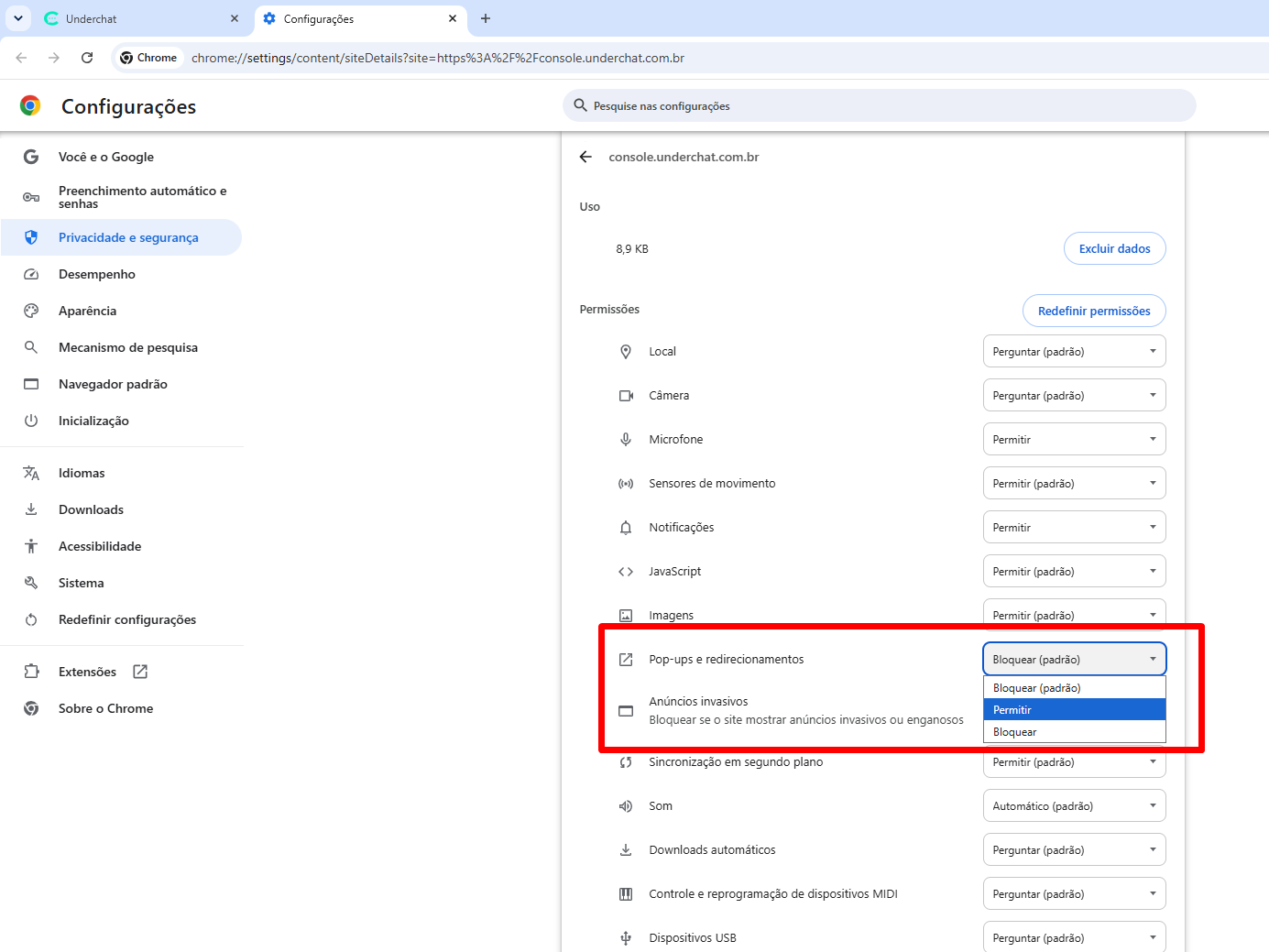Click the Chrome logo next to Configurações
This screenshot has height=952, width=1269.
pyautogui.click(x=30, y=106)
